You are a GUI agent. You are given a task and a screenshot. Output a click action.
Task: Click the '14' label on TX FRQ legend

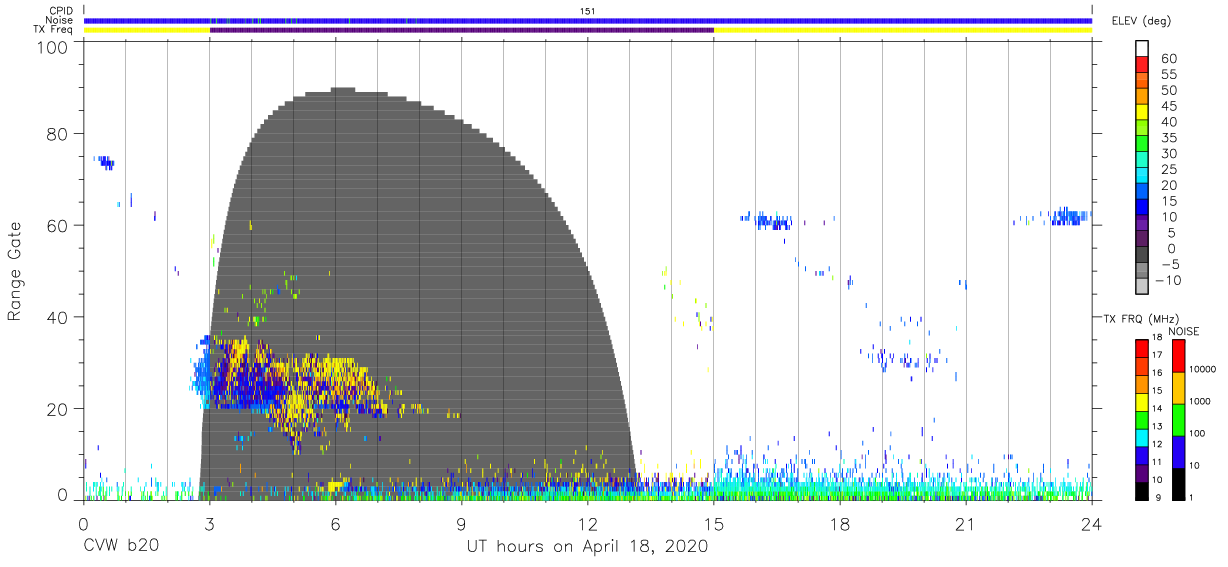pos(1158,409)
